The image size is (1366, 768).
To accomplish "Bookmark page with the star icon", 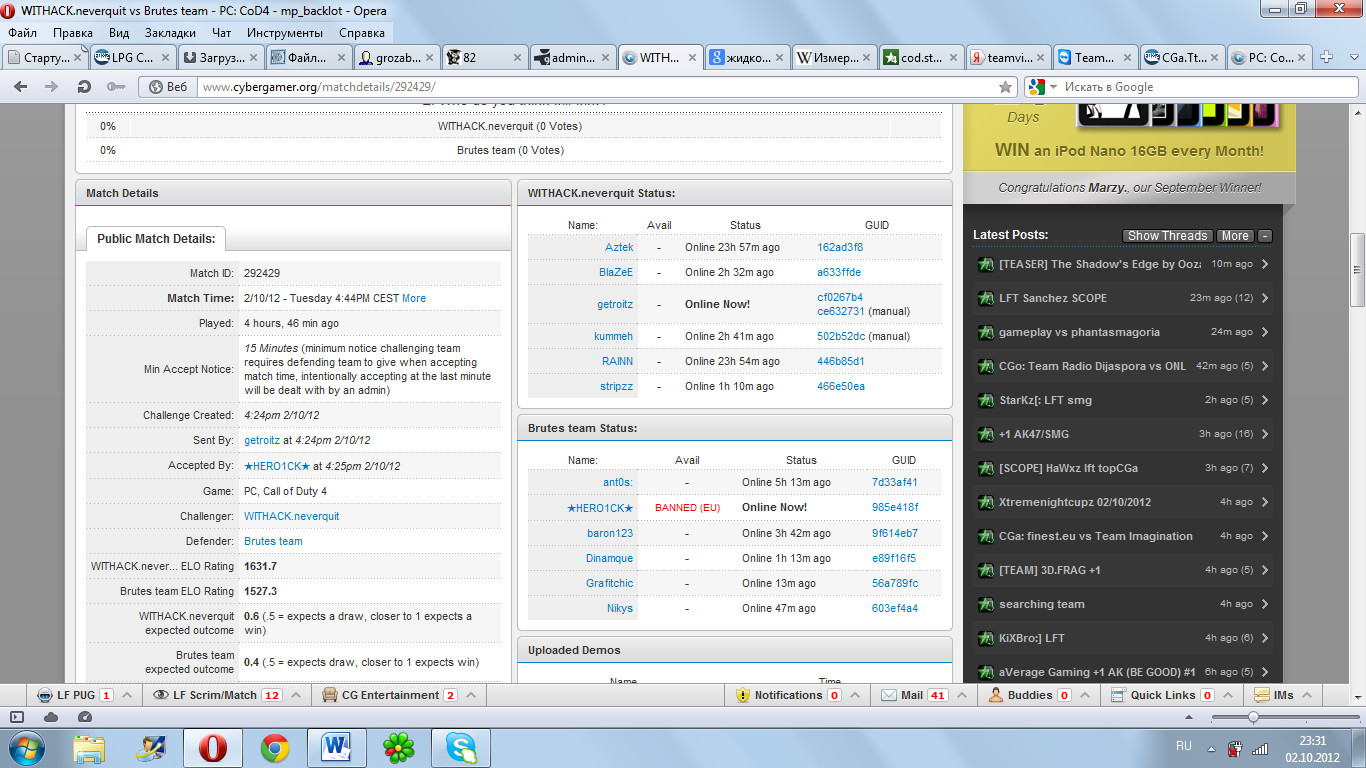I will [1005, 87].
